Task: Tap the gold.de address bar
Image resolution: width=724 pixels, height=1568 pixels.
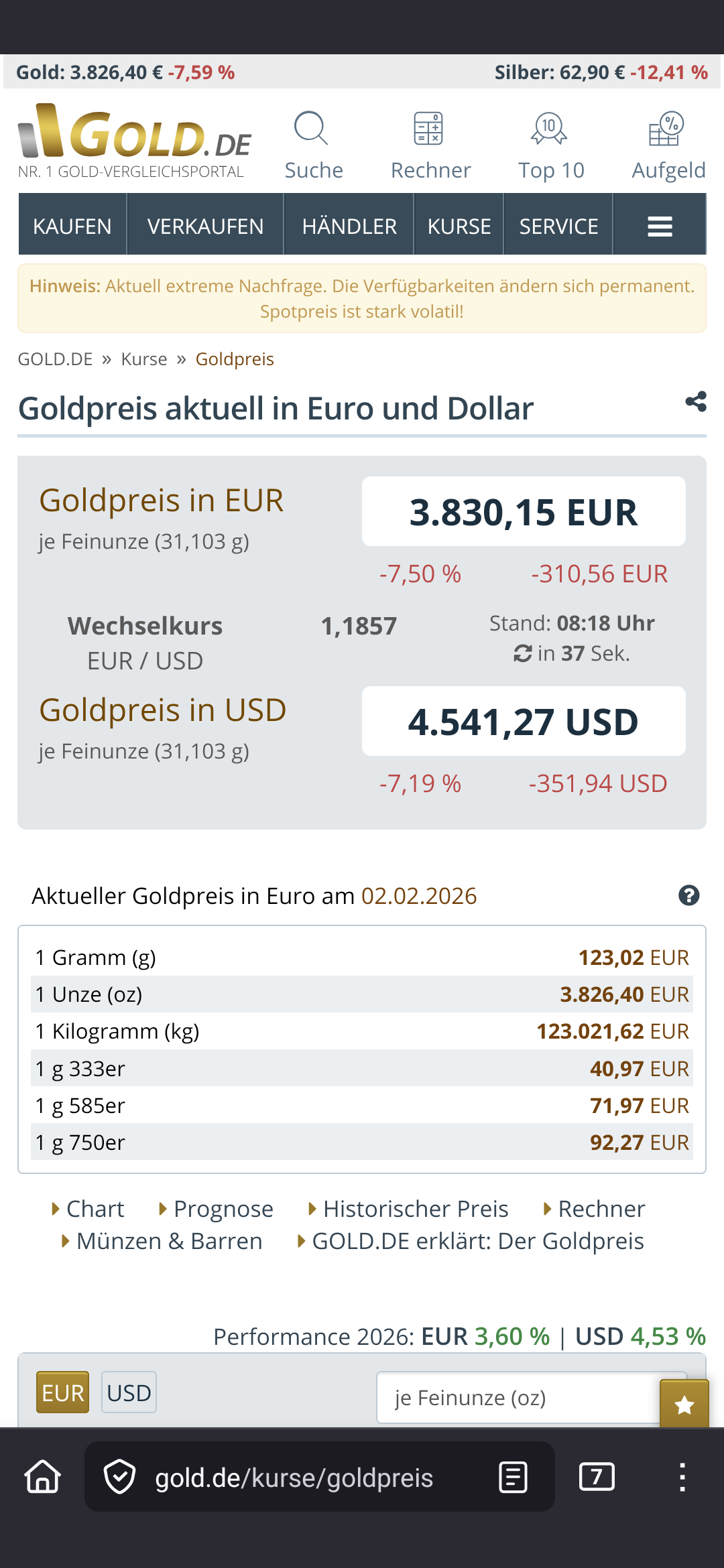Action: (x=294, y=1477)
